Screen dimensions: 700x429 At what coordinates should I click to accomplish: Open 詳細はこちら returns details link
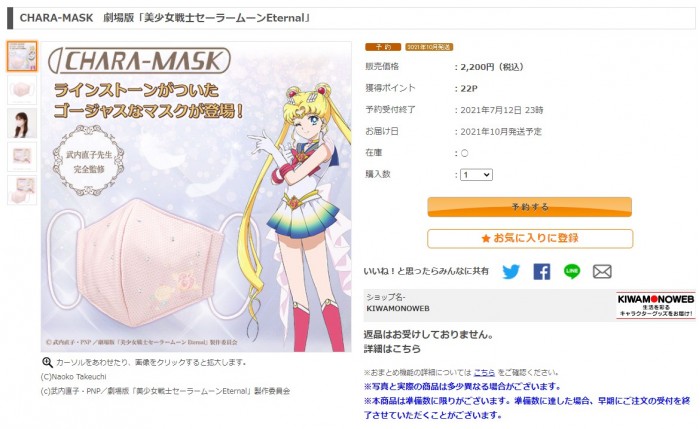point(392,349)
